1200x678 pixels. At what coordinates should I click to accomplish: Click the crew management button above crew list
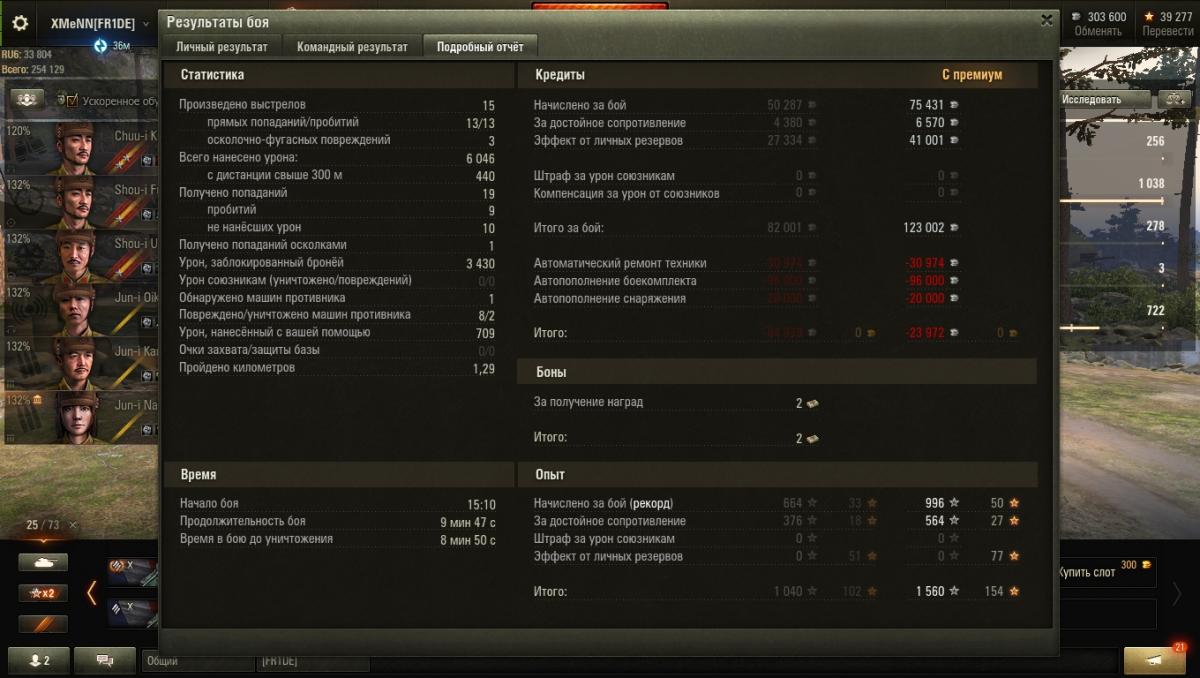[27, 99]
